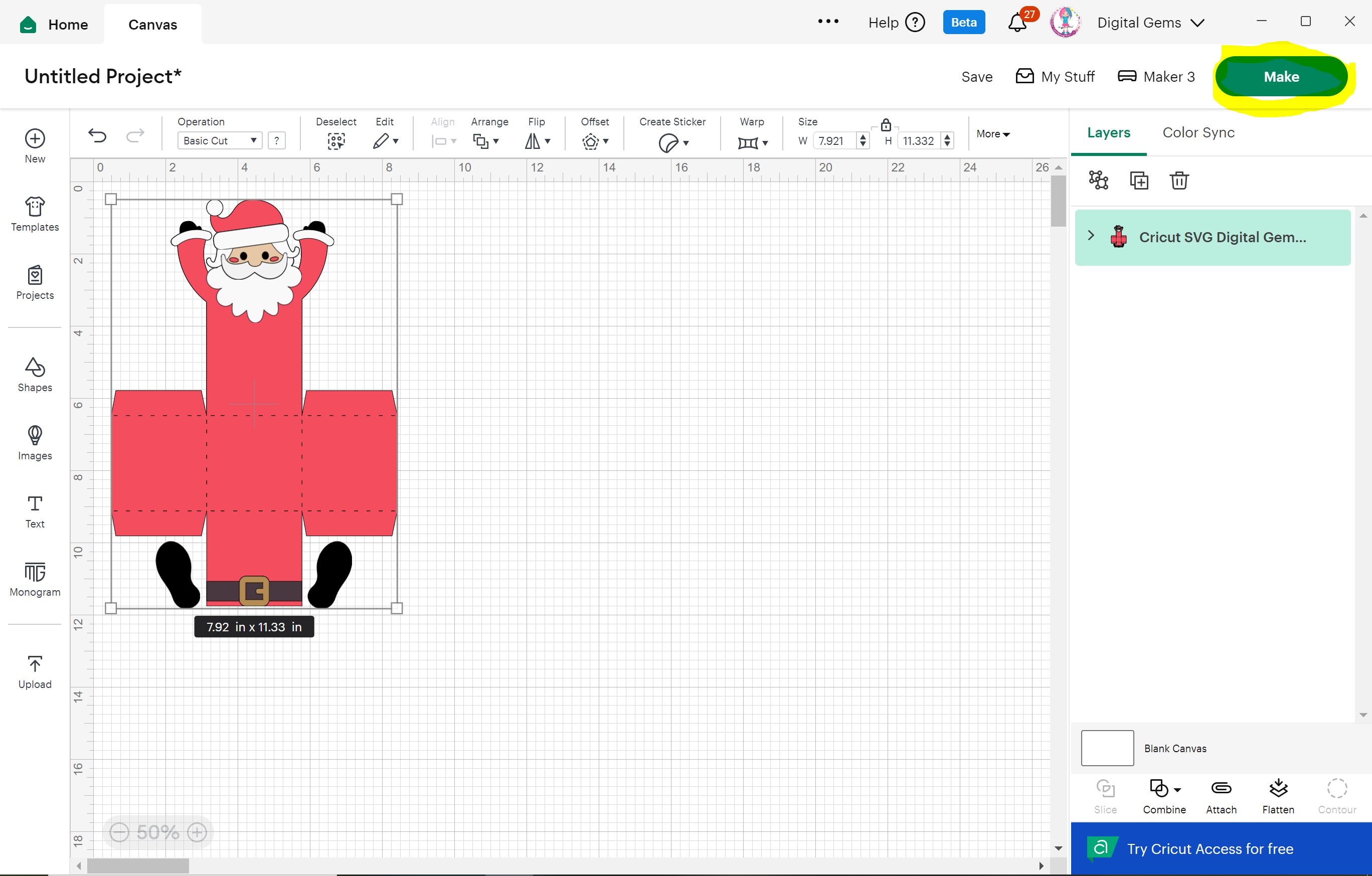1372x876 pixels.
Task: Click Try Cricut Access for free
Action: 1210,848
